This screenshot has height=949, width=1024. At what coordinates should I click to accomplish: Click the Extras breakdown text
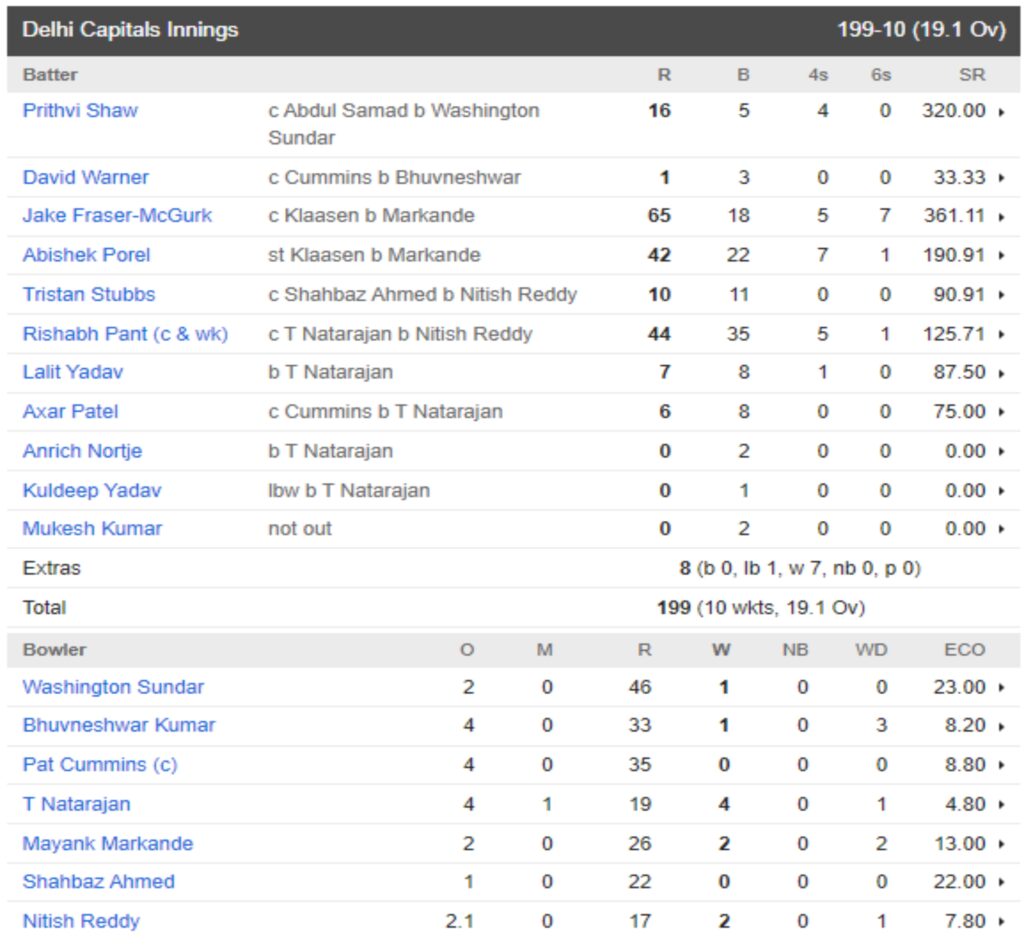pyautogui.click(x=800, y=568)
